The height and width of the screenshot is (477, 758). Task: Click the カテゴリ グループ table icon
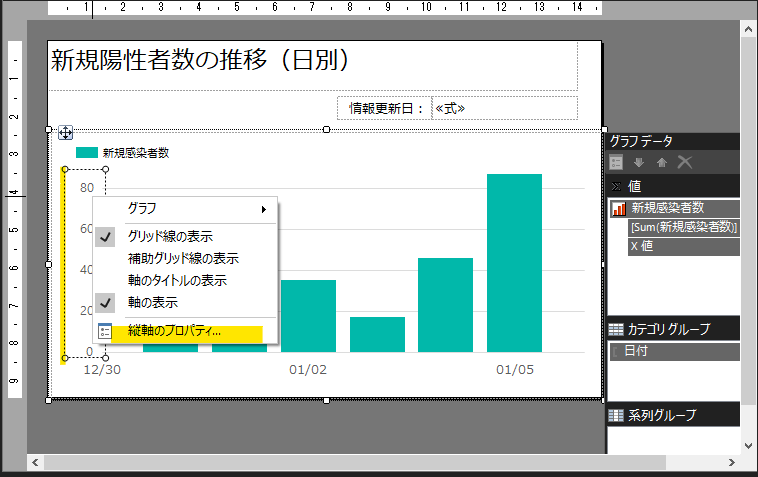click(x=616, y=329)
